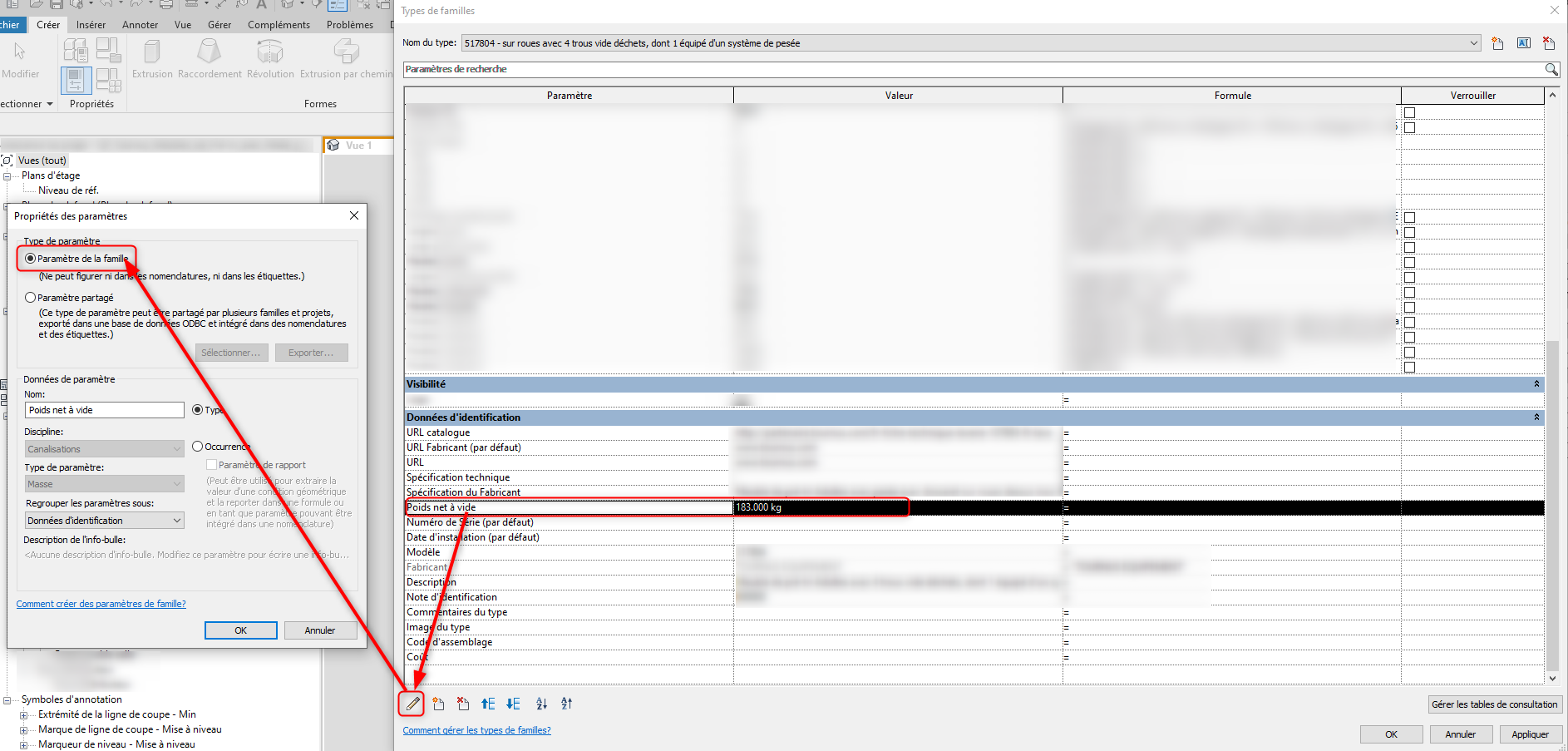Select the 'Paramètre de la famille' radio button
This screenshot has width=1568, height=751.
point(31,259)
